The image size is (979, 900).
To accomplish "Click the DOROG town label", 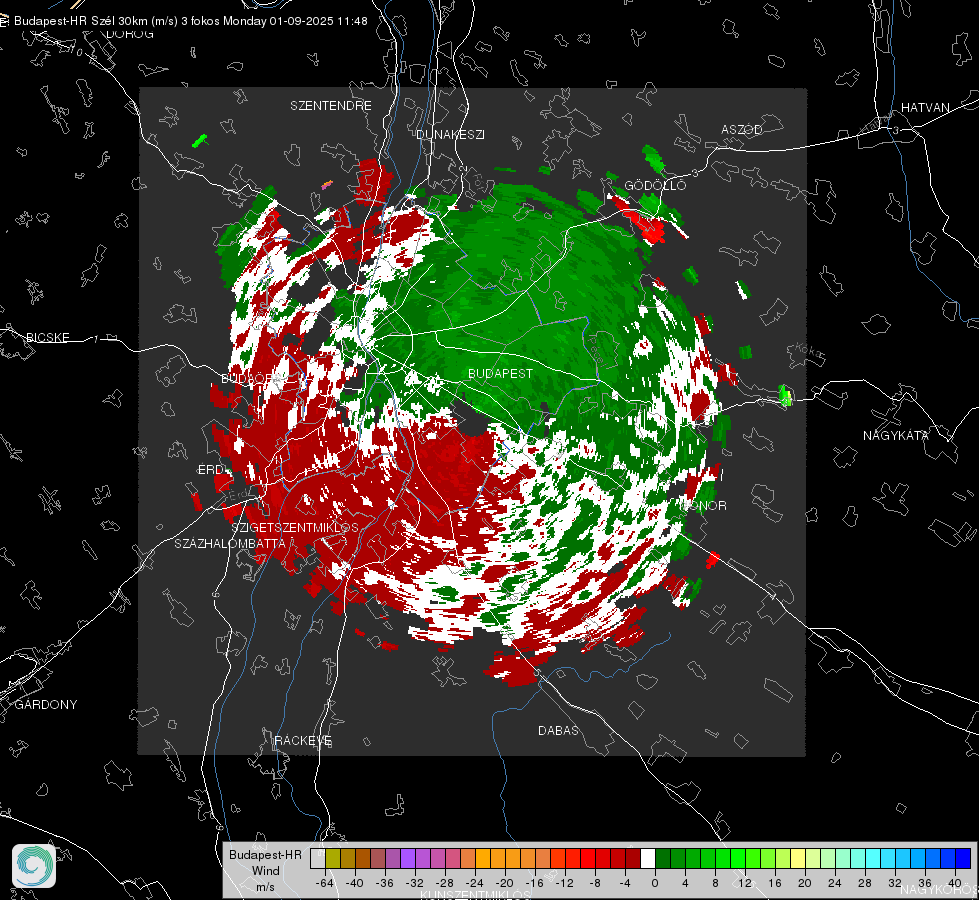I will click(130, 34).
